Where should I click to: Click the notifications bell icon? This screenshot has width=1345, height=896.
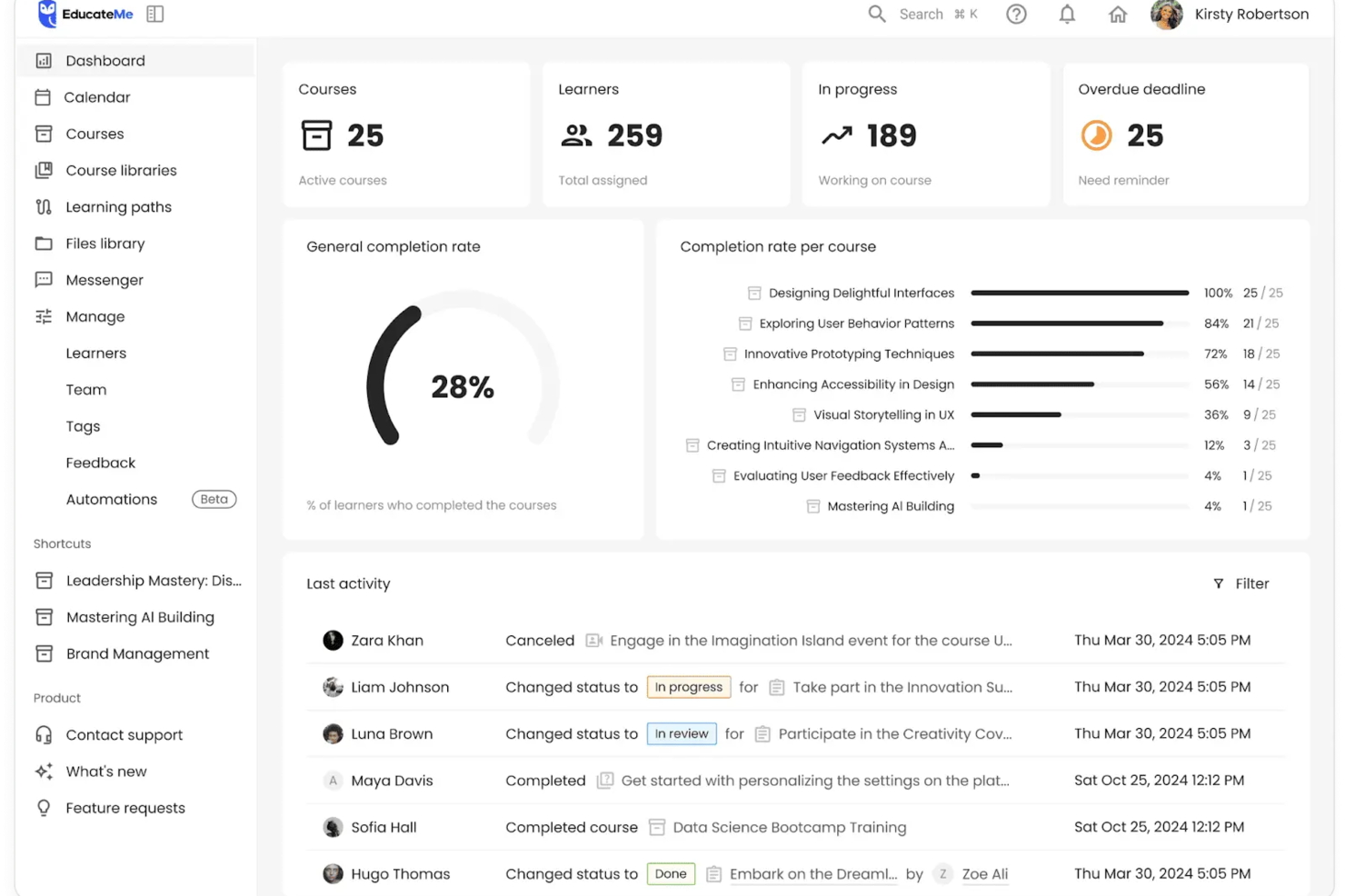tap(1066, 14)
